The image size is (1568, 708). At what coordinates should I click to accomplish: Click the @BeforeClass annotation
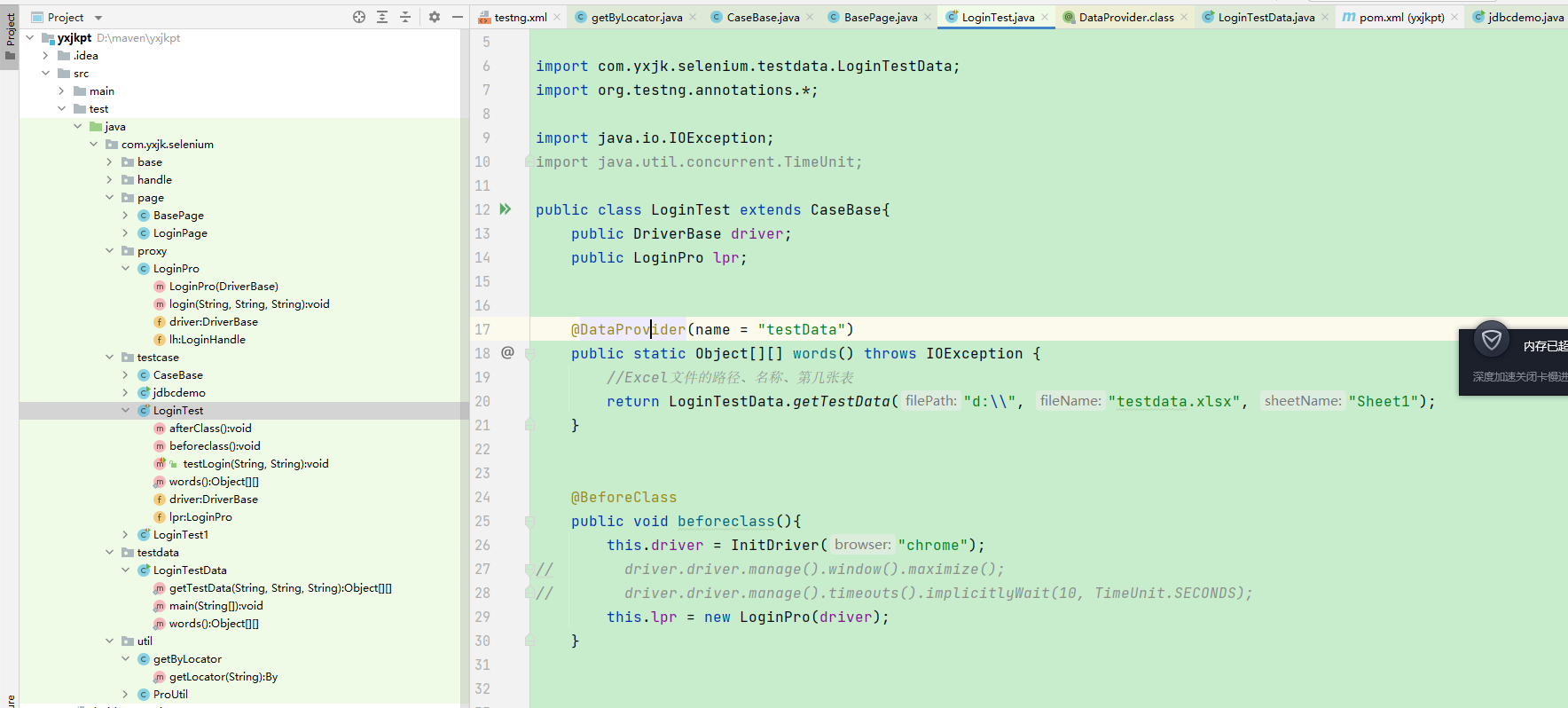point(623,497)
